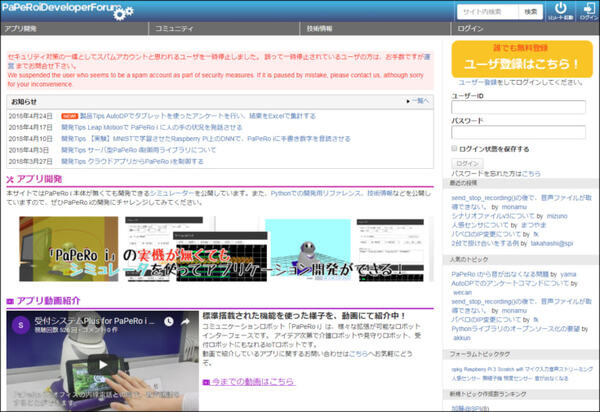
Task: Click the video channel avatar icon
Action: coord(21,323)
